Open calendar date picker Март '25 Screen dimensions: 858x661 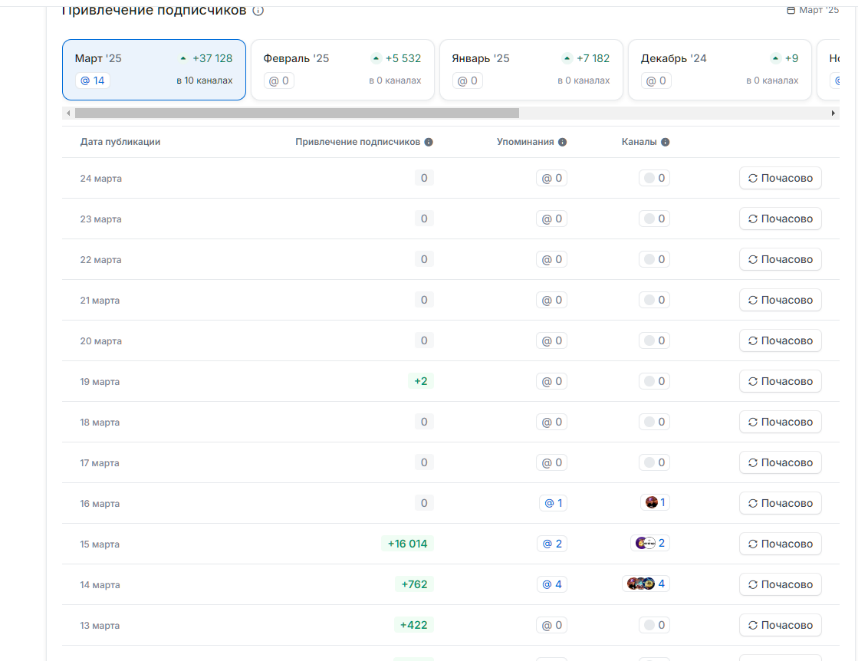click(812, 10)
